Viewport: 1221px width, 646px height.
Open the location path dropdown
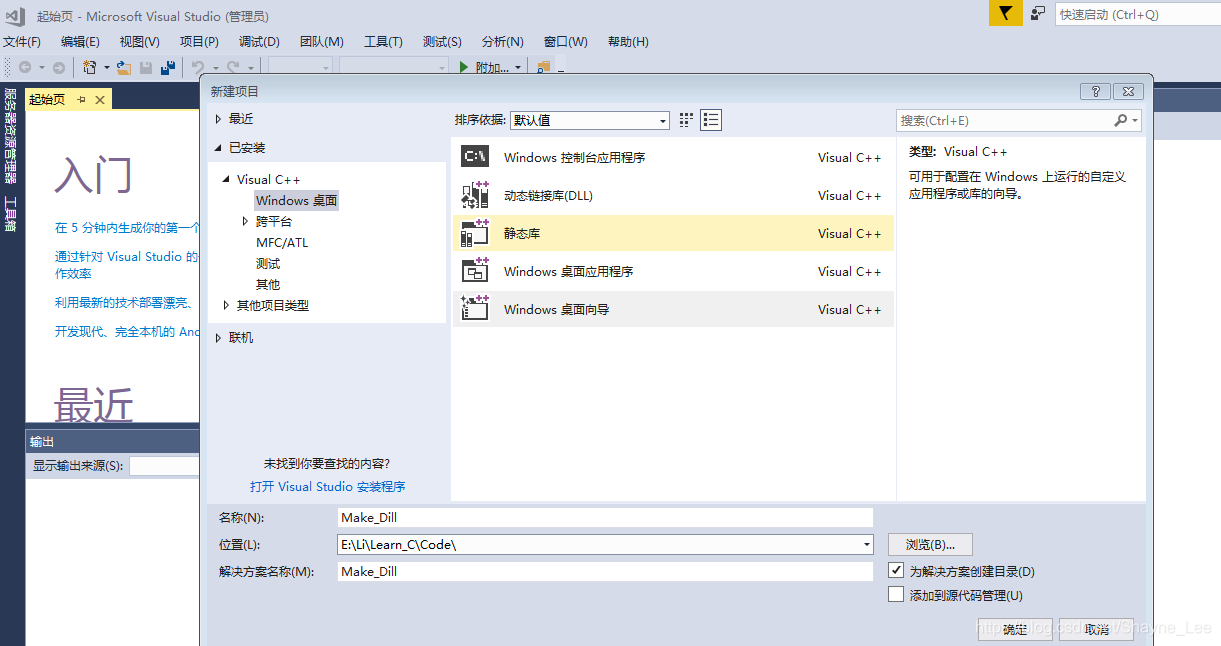(x=866, y=544)
